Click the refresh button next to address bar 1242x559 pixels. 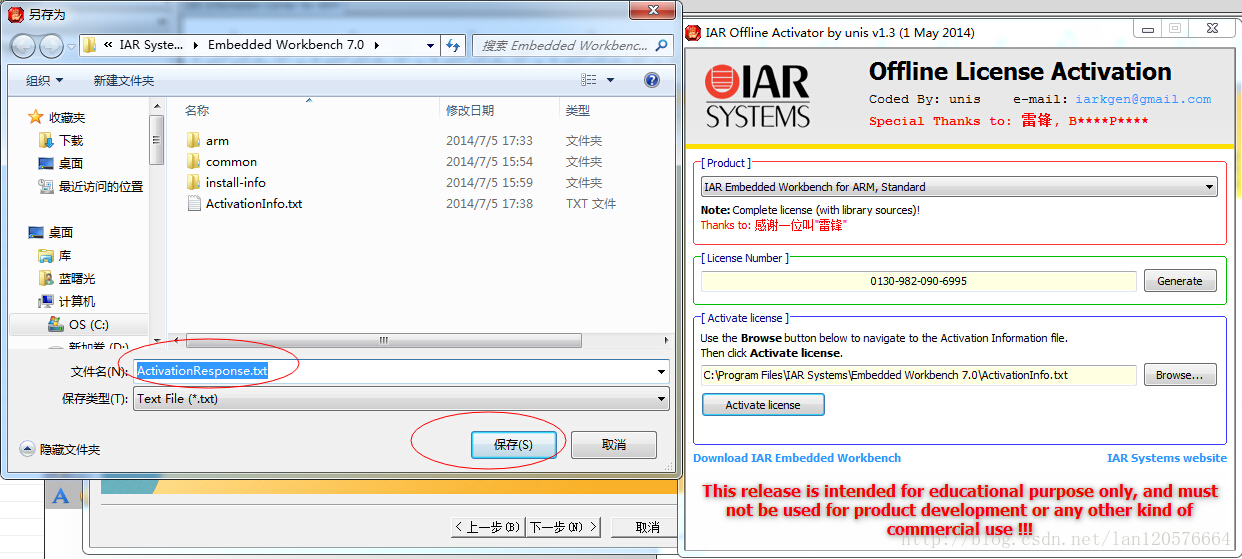coord(455,45)
